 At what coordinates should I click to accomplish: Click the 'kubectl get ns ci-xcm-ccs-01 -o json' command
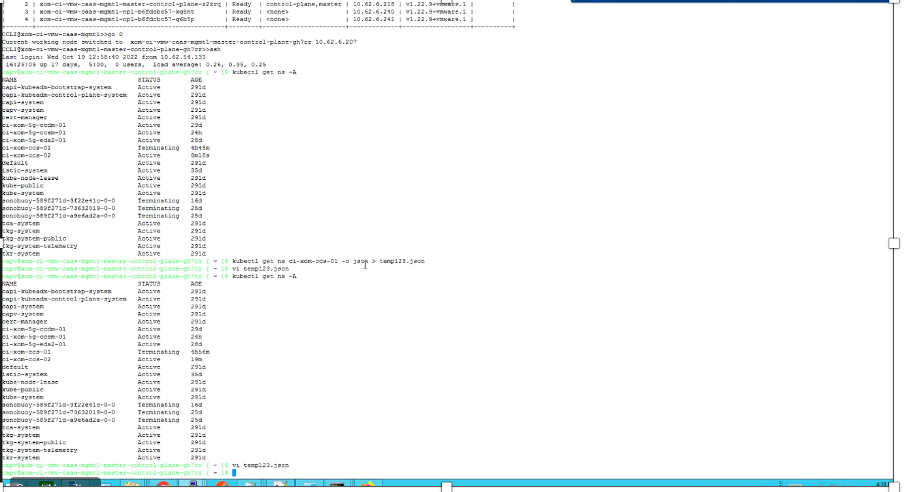click(x=300, y=261)
